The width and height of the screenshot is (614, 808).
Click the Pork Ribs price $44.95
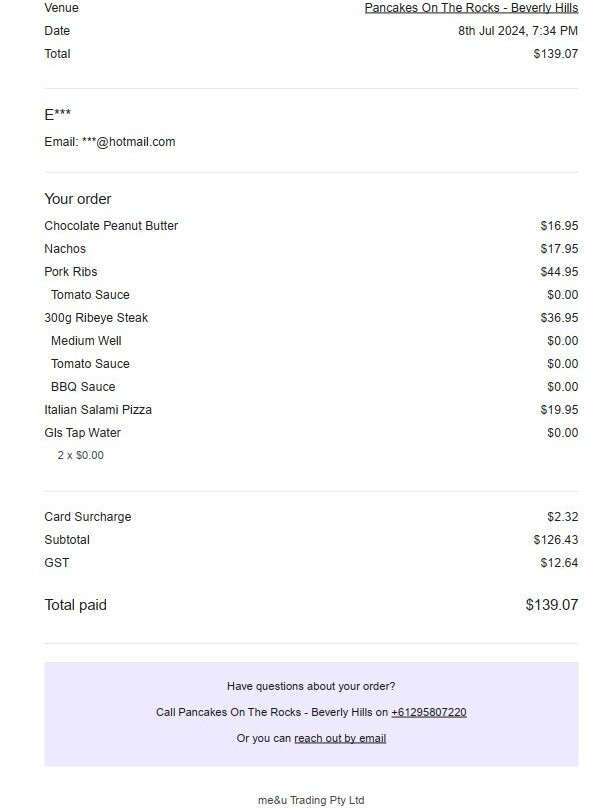[x=559, y=272]
